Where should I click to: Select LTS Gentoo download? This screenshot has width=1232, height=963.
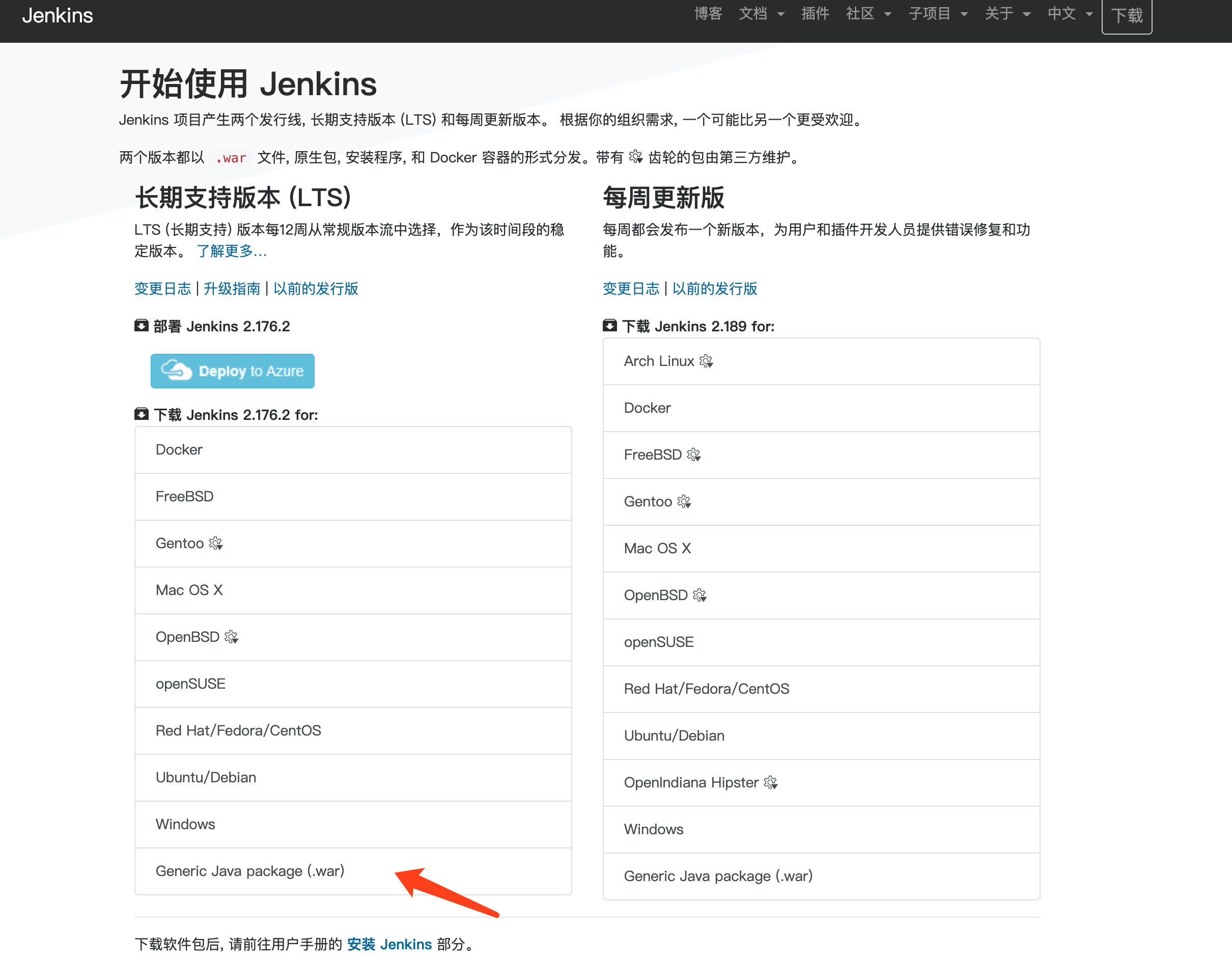click(353, 543)
